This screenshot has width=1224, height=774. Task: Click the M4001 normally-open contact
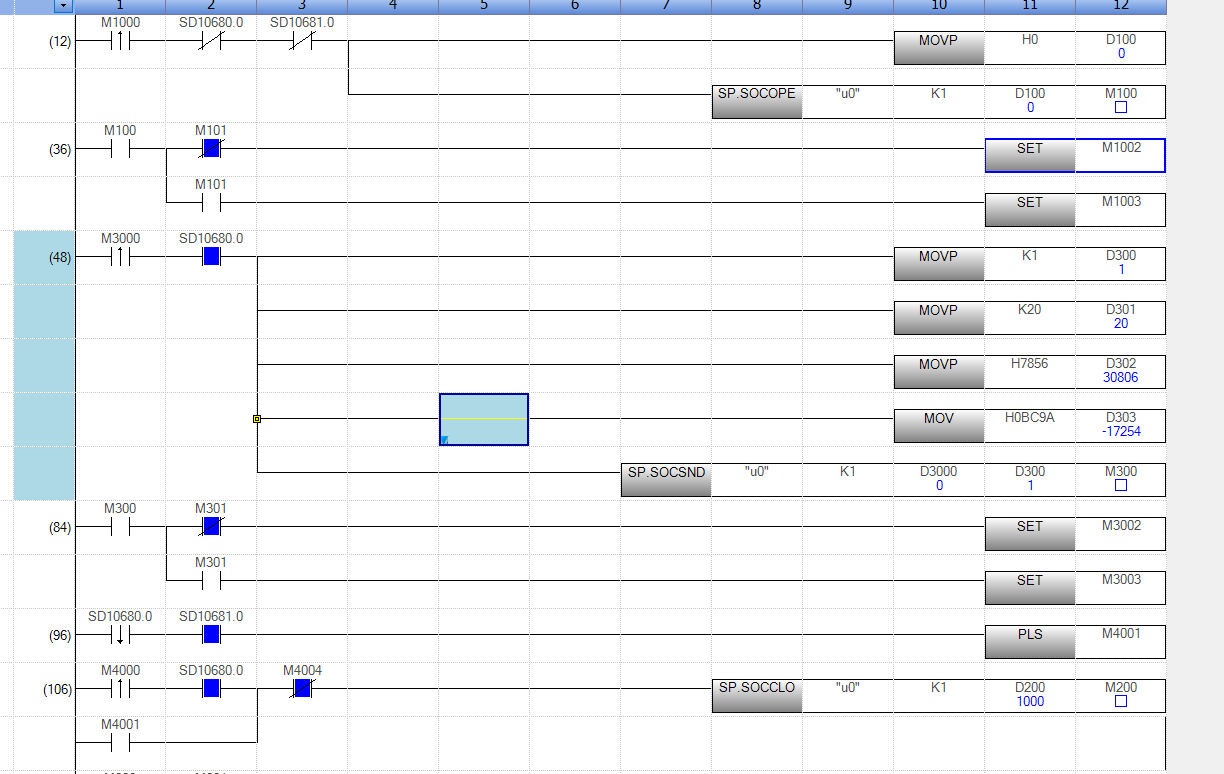(x=120, y=742)
